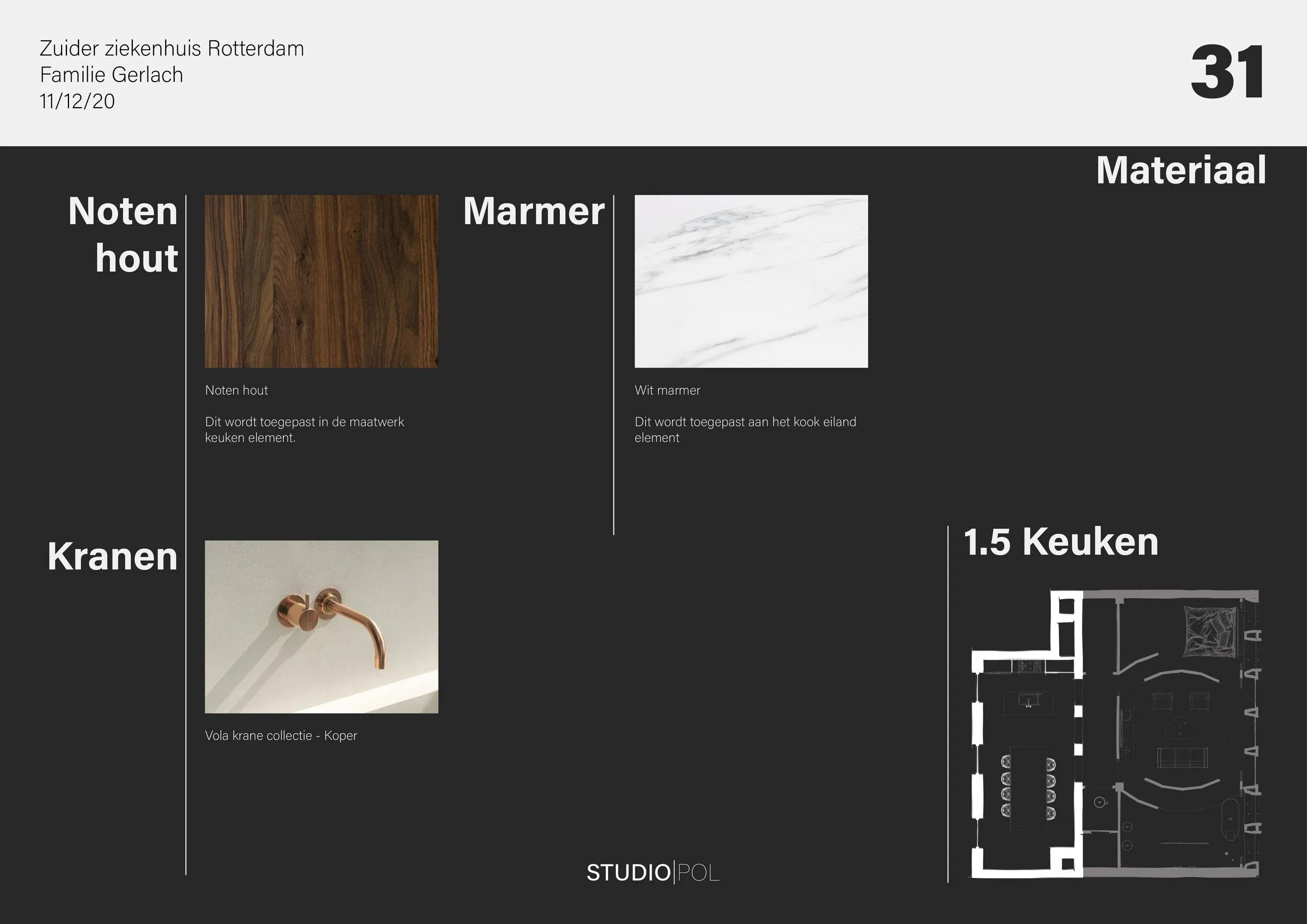Click the page number 31

(1228, 72)
